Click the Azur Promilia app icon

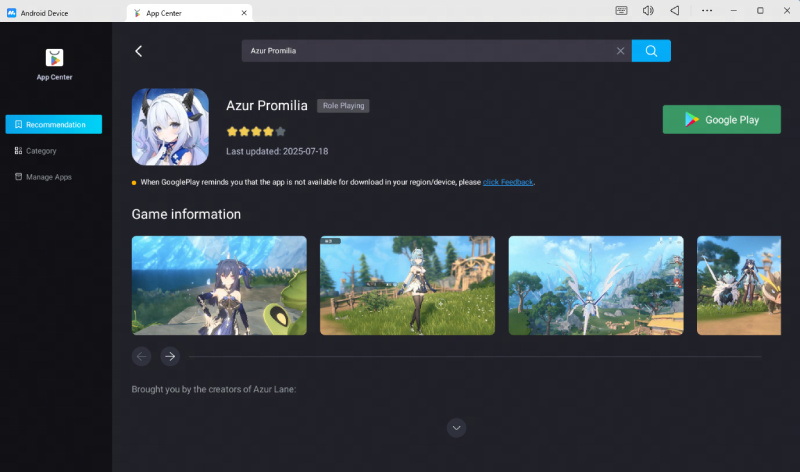click(170, 127)
